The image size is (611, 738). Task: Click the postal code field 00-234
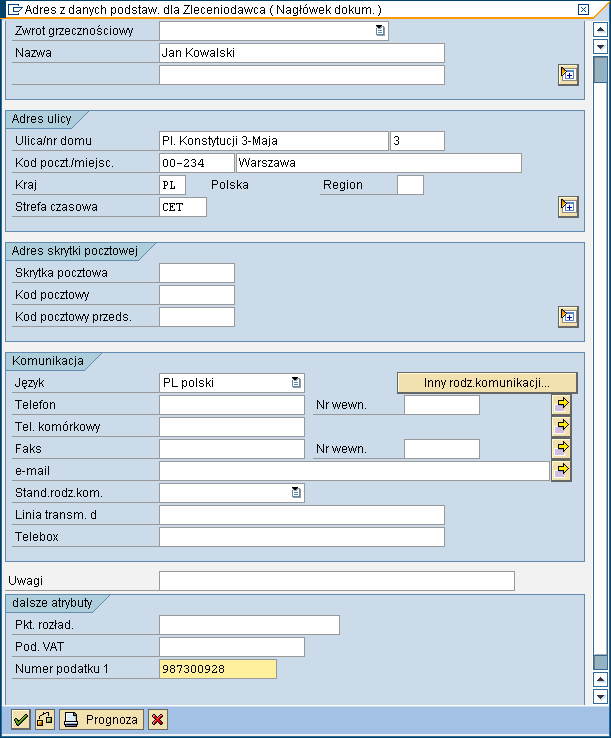(x=197, y=163)
